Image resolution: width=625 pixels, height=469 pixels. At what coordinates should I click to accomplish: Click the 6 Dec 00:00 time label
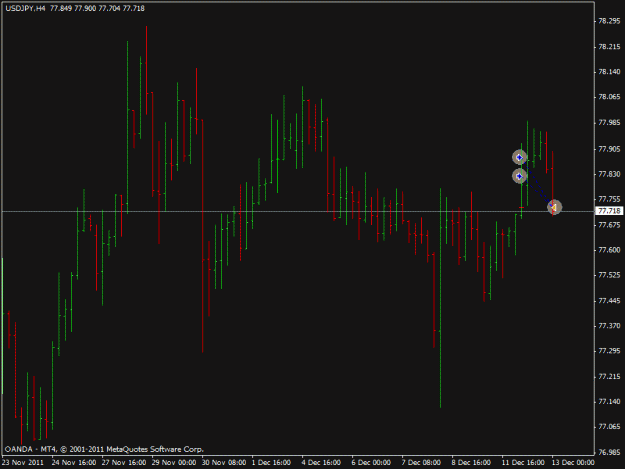click(371, 462)
